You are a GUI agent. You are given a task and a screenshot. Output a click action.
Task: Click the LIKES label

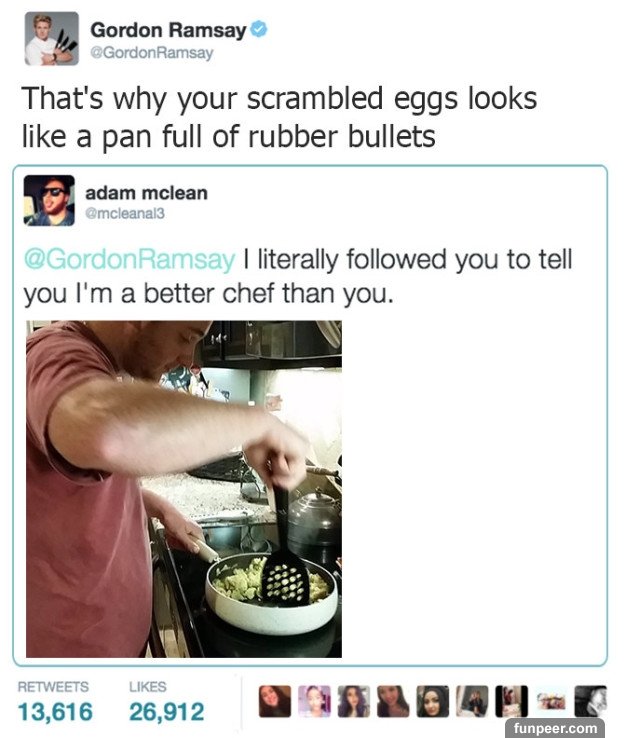click(148, 687)
